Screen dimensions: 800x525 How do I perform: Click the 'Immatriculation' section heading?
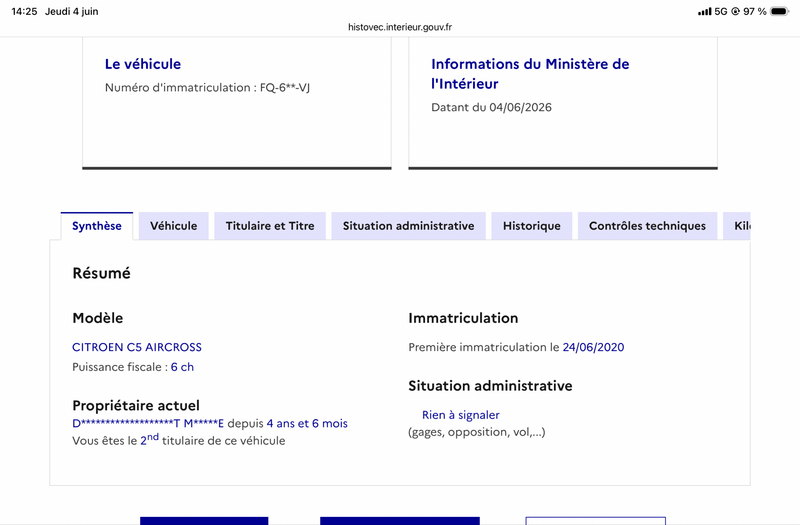click(463, 318)
